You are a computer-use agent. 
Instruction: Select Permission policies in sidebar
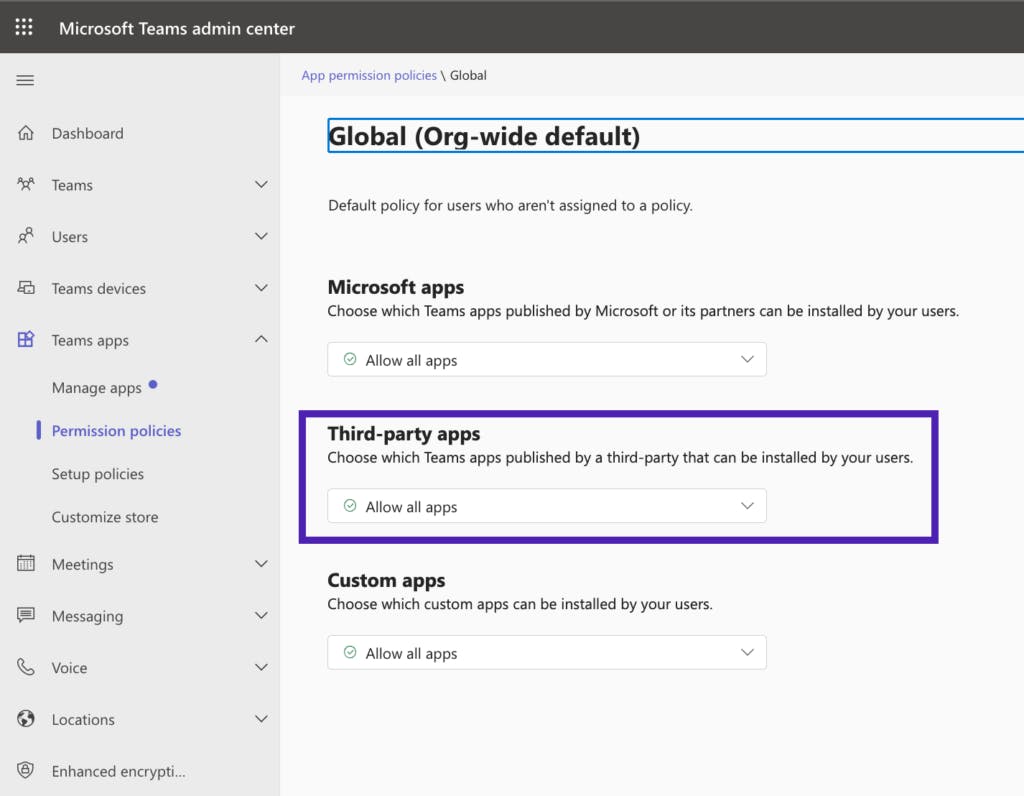coord(116,431)
